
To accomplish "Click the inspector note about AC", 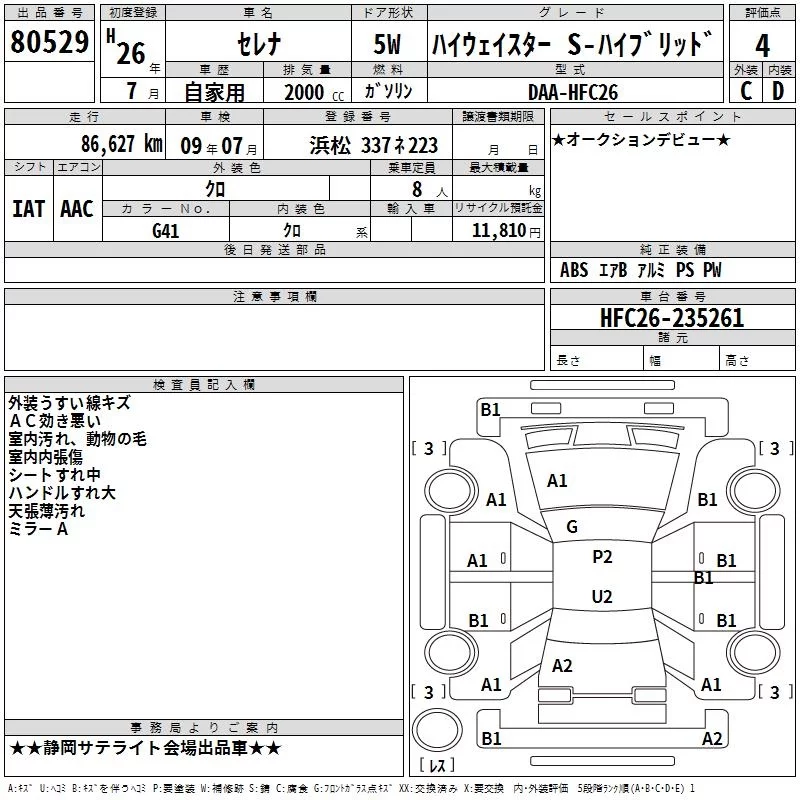I will coord(55,421).
